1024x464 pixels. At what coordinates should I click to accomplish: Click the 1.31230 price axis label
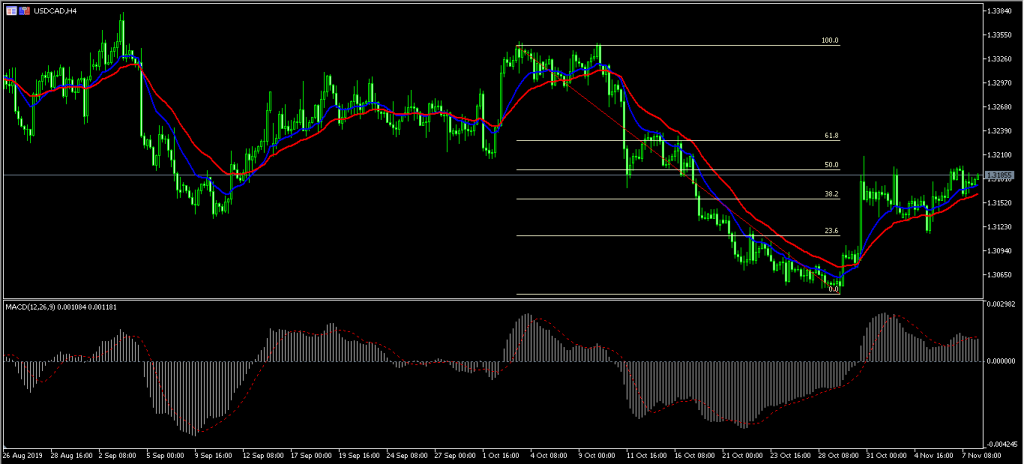1000,227
